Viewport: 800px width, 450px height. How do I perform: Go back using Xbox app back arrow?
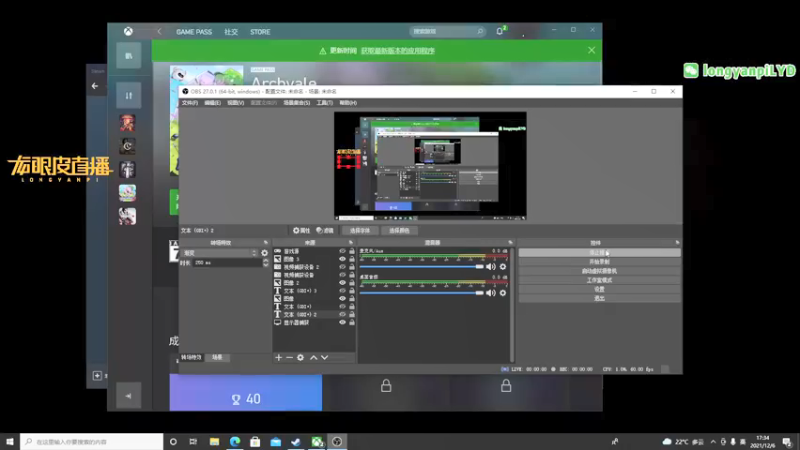[159, 32]
